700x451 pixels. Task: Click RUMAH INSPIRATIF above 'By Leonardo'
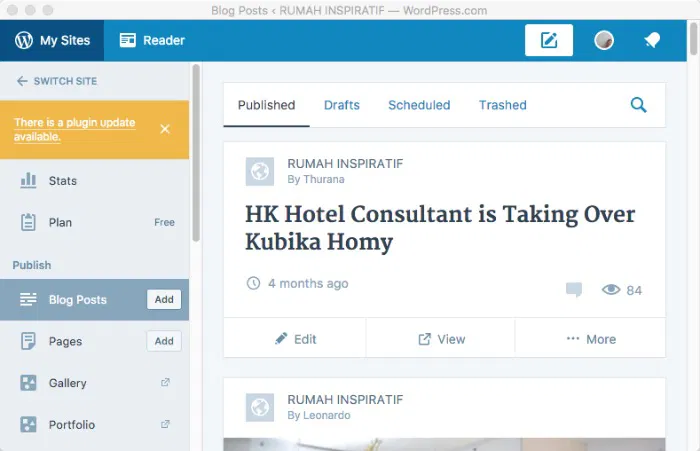tap(345, 400)
